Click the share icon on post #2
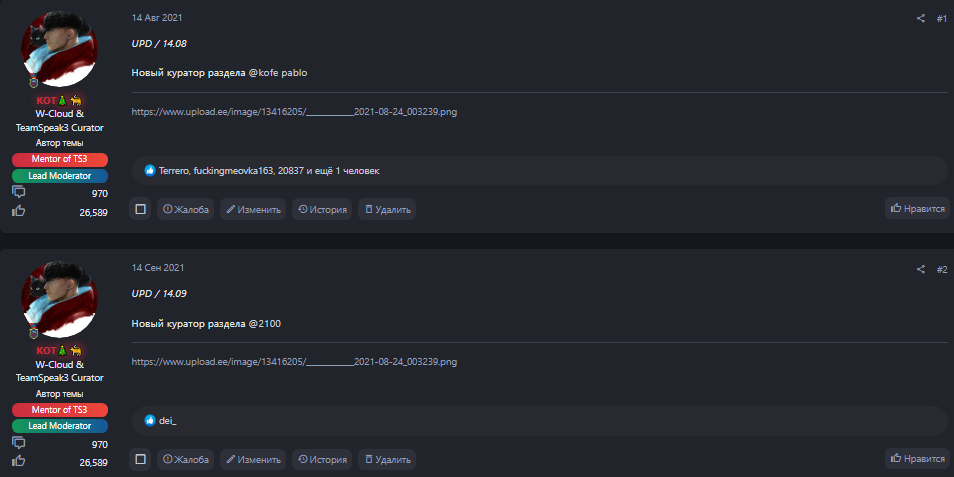 point(921,269)
